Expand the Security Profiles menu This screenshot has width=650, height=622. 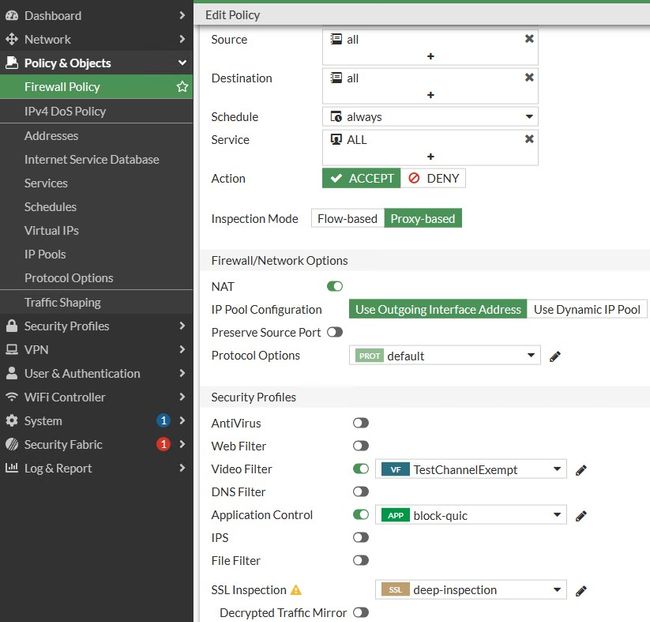[95, 326]
